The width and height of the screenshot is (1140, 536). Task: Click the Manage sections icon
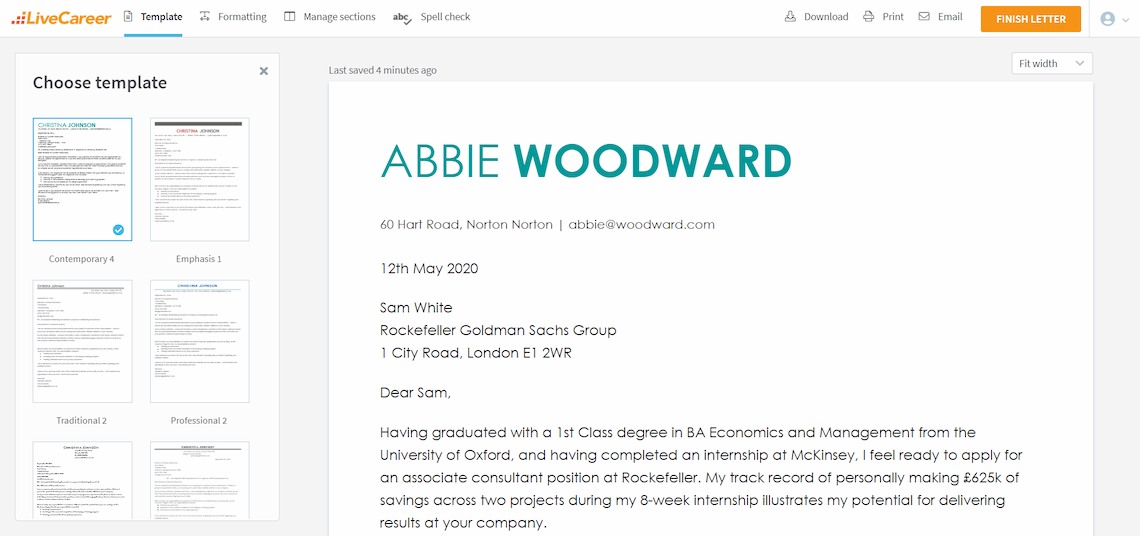(x=290, y=17)
